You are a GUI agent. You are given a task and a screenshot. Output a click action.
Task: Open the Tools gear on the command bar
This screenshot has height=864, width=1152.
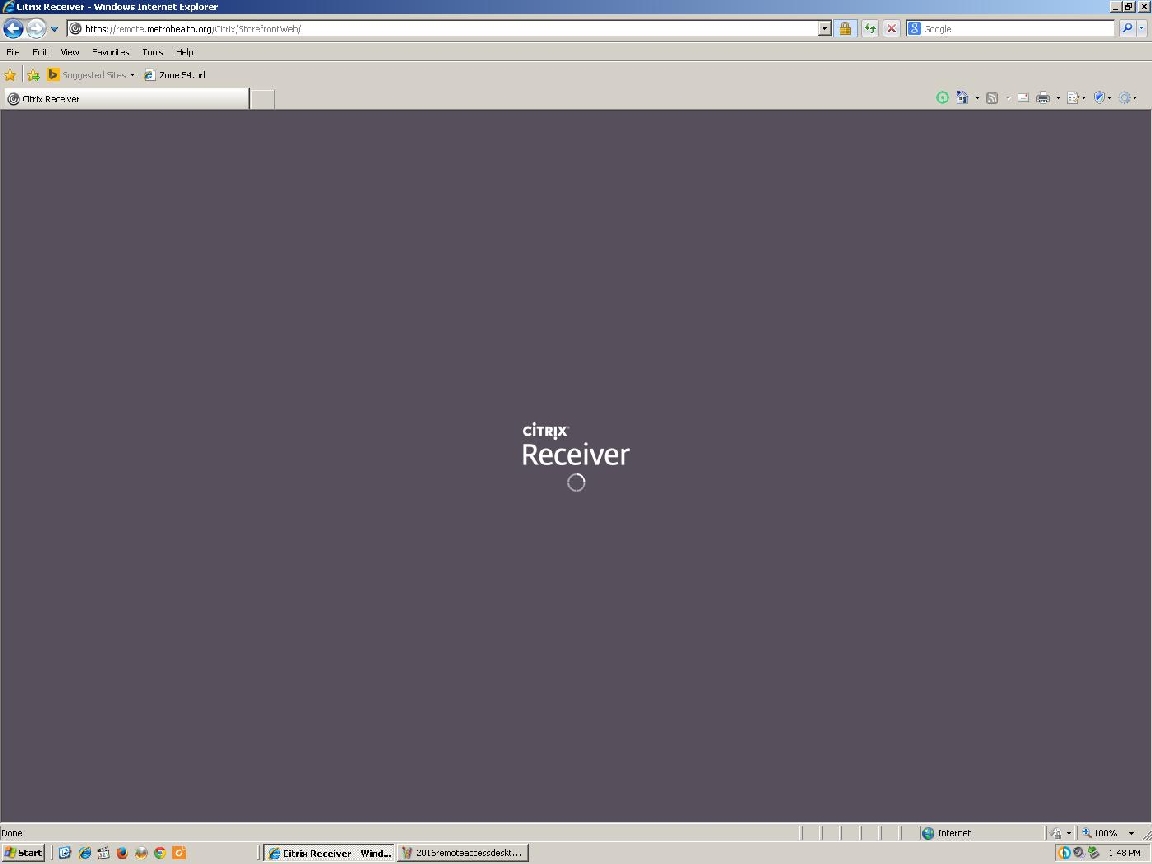tap(1126, 97)
